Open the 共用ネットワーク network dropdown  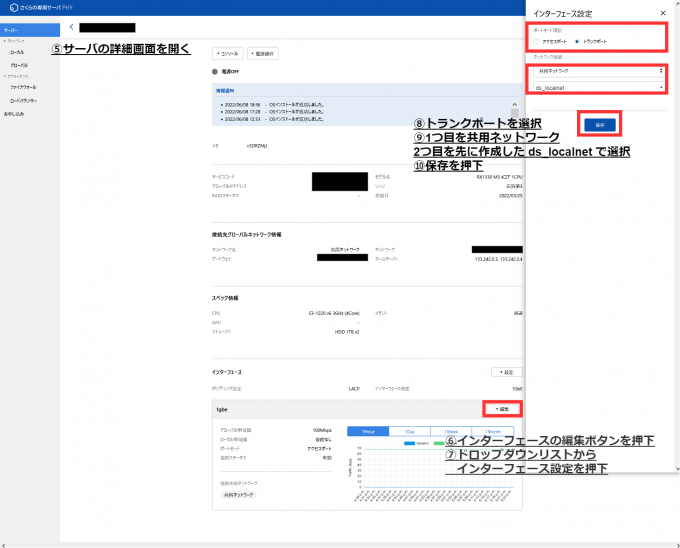coord(599,71)
